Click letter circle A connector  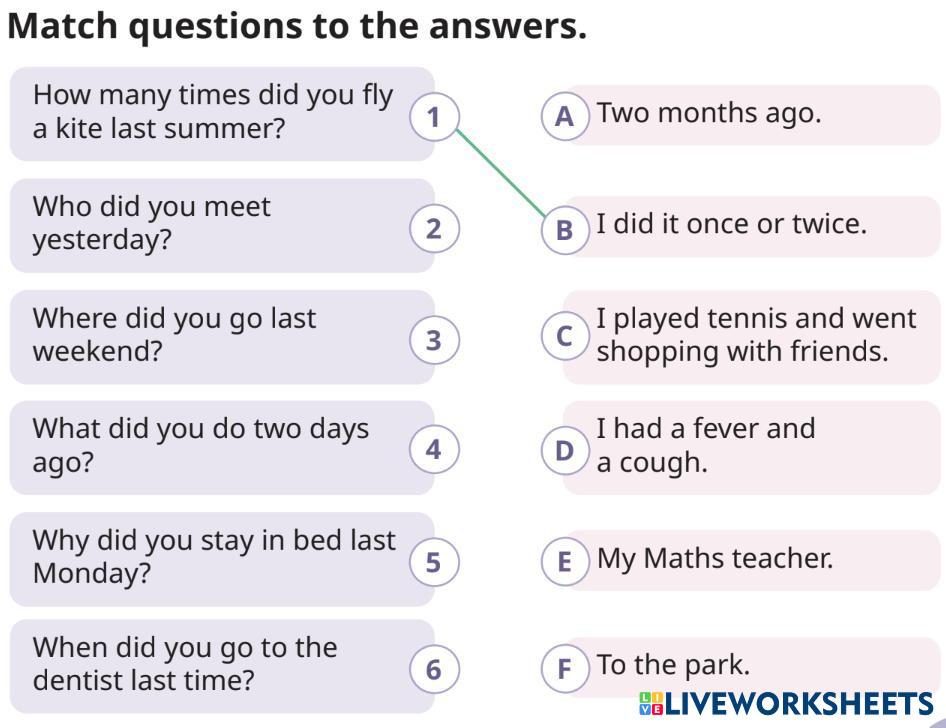click(x=564, y=116)
